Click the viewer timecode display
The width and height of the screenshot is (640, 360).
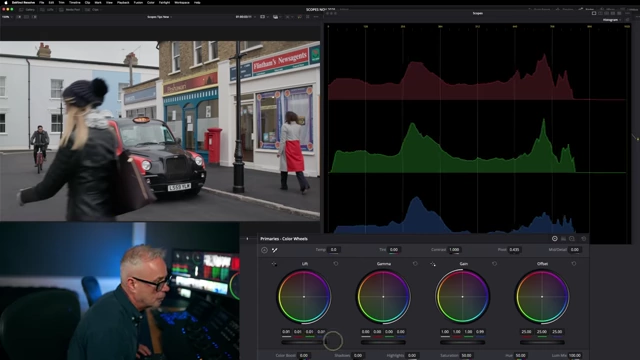243,17
